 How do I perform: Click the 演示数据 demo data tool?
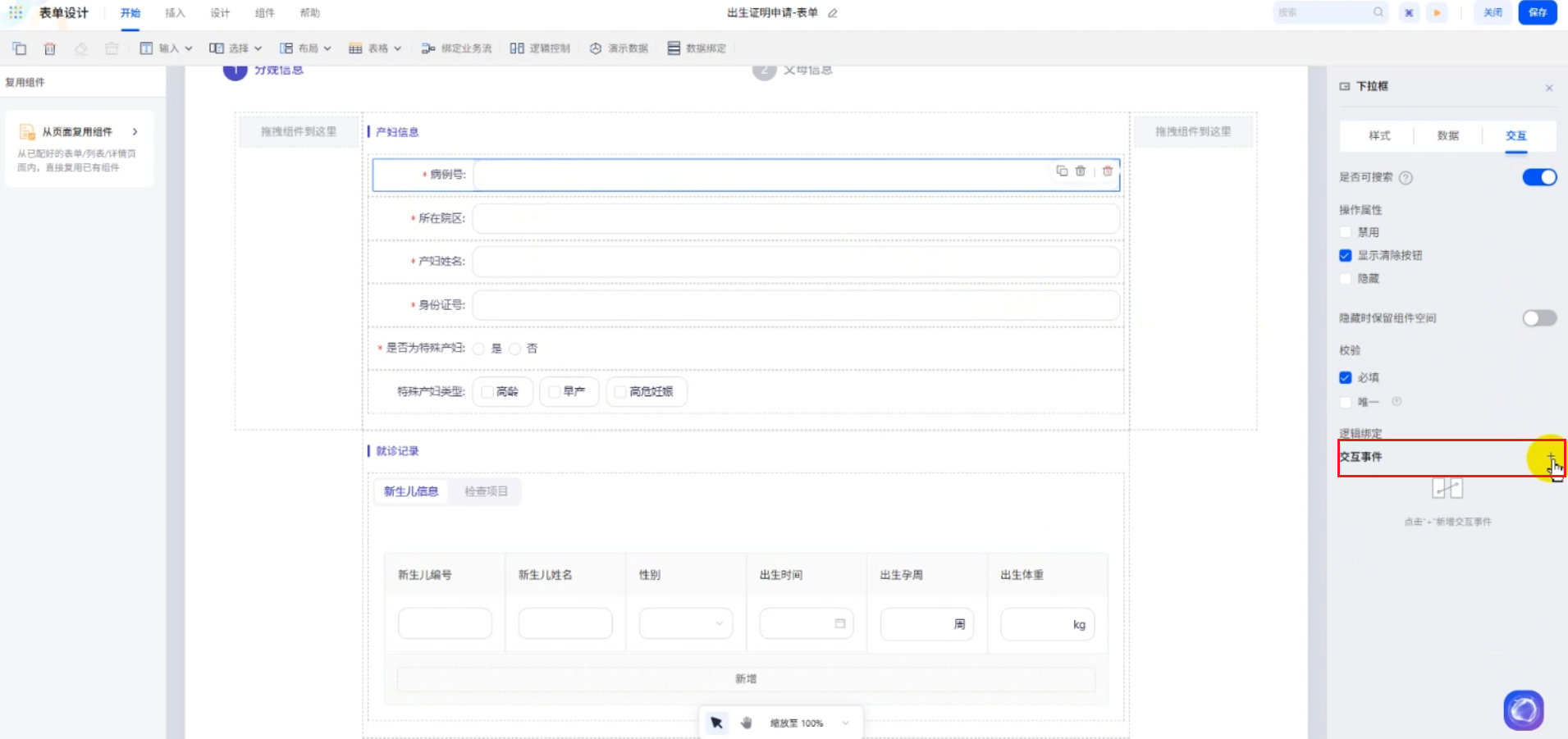[619, 48]
